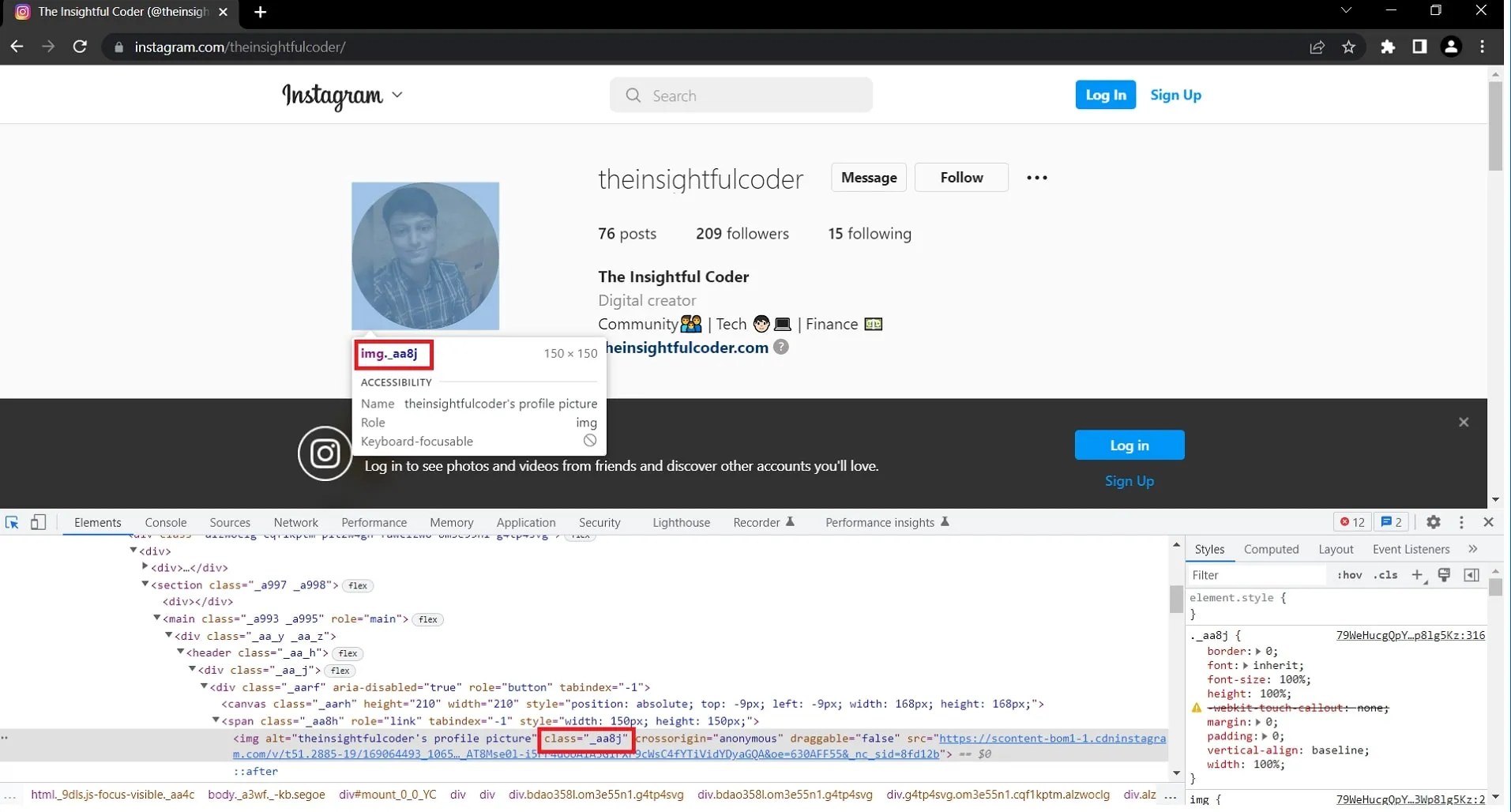The image size is (1511, 812).
Task: Click the browser extensions puzzle icon
Action: tap(1388, 47)
